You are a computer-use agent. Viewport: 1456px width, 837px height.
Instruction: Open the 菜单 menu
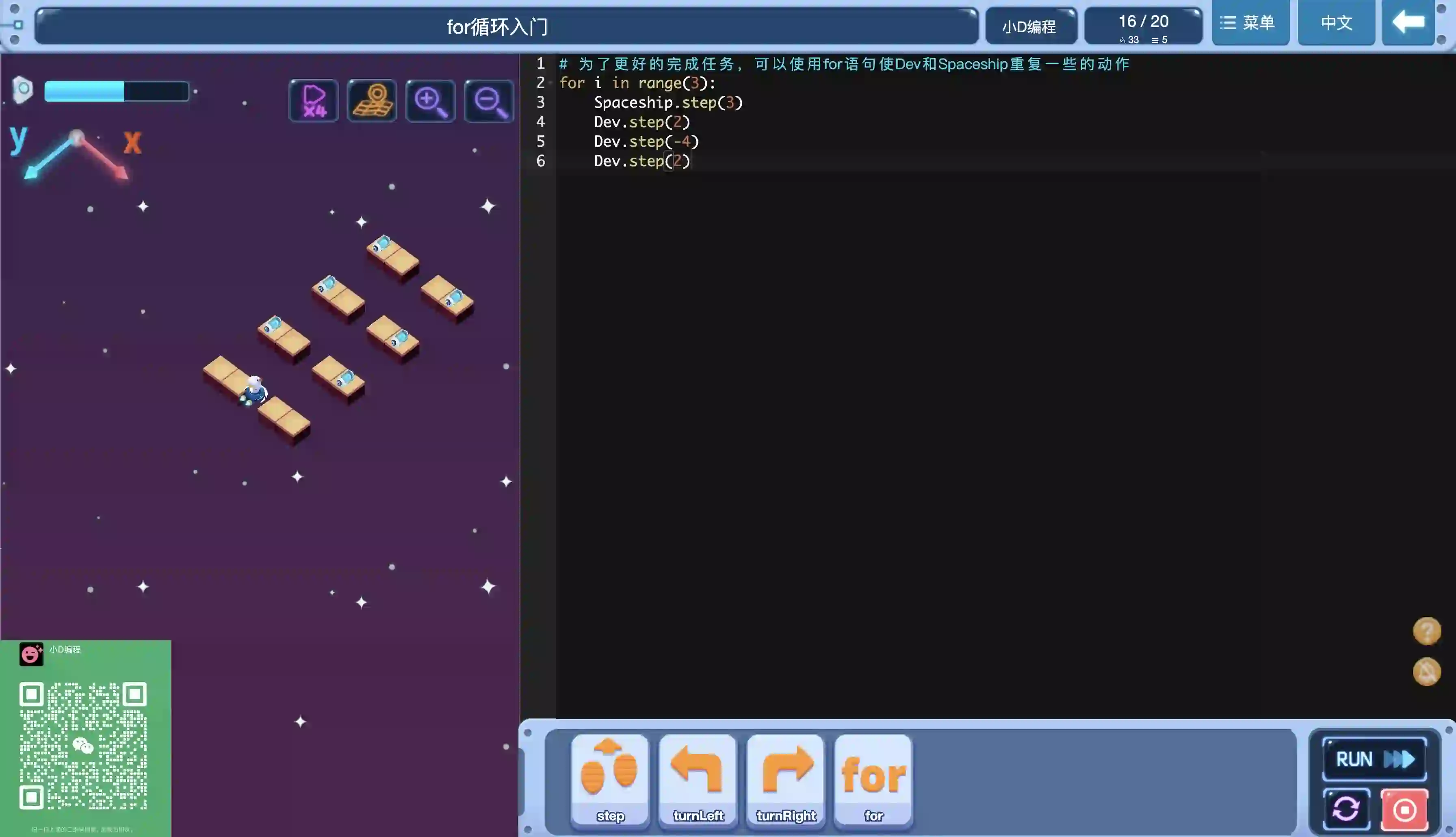click(1250, 23)
